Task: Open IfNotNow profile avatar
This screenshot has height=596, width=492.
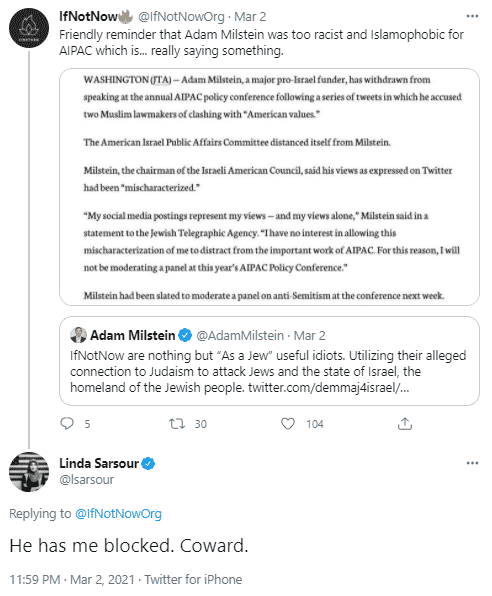Action: [x=29, y=28]
